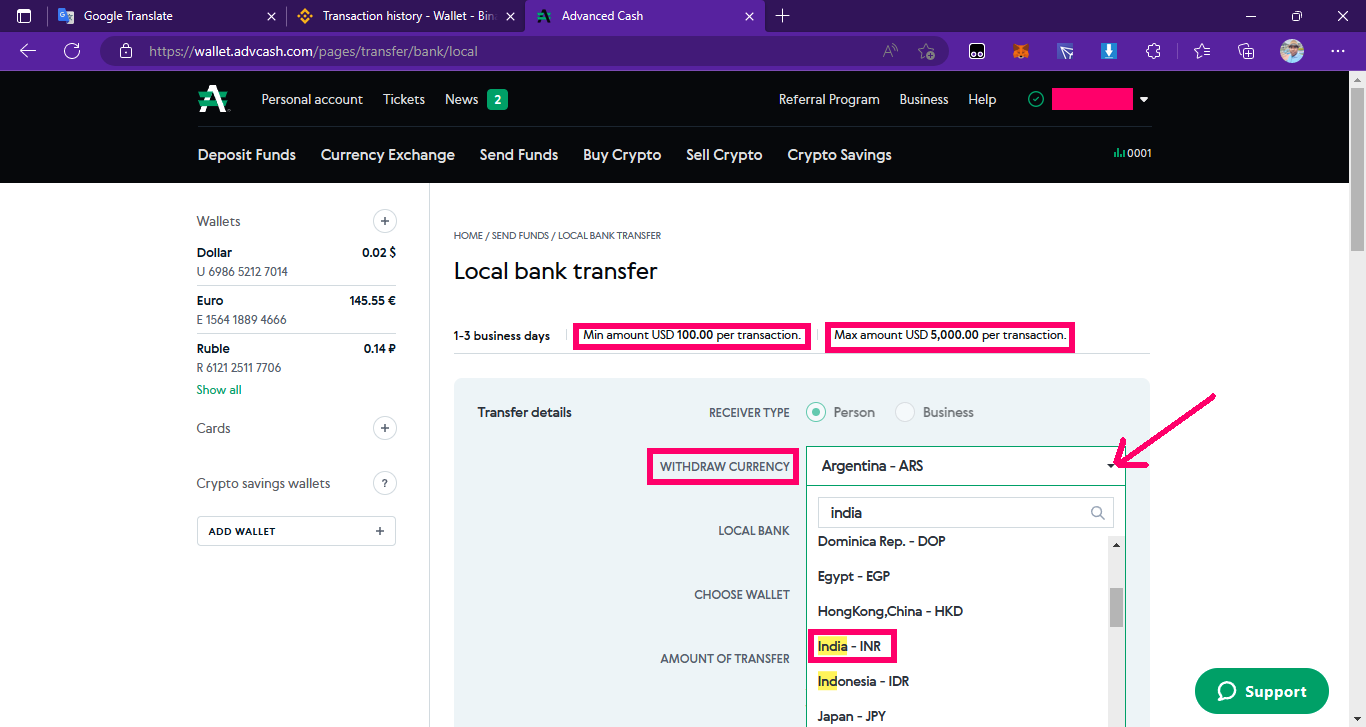The image size is (1366, 727).
Task: Open the MetaMask fox extension
Action: (1021, 51)
